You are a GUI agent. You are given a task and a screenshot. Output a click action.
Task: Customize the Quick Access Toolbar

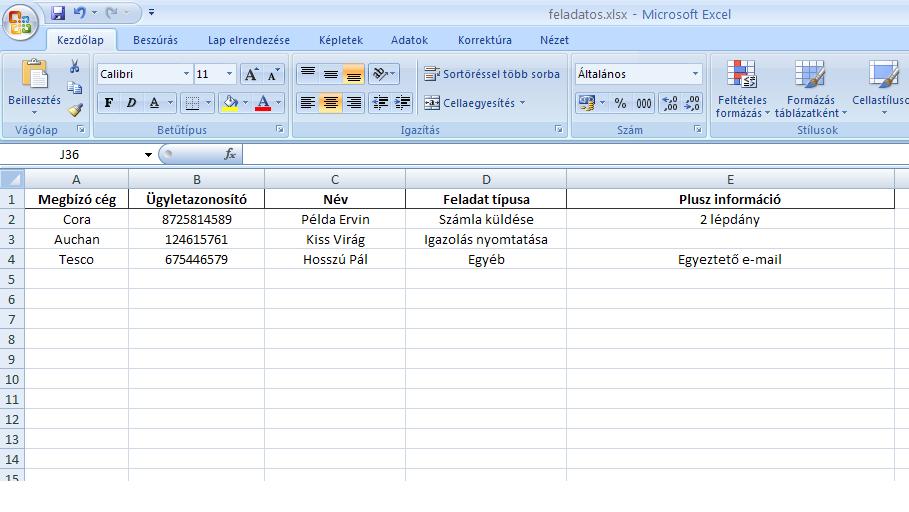151,12
